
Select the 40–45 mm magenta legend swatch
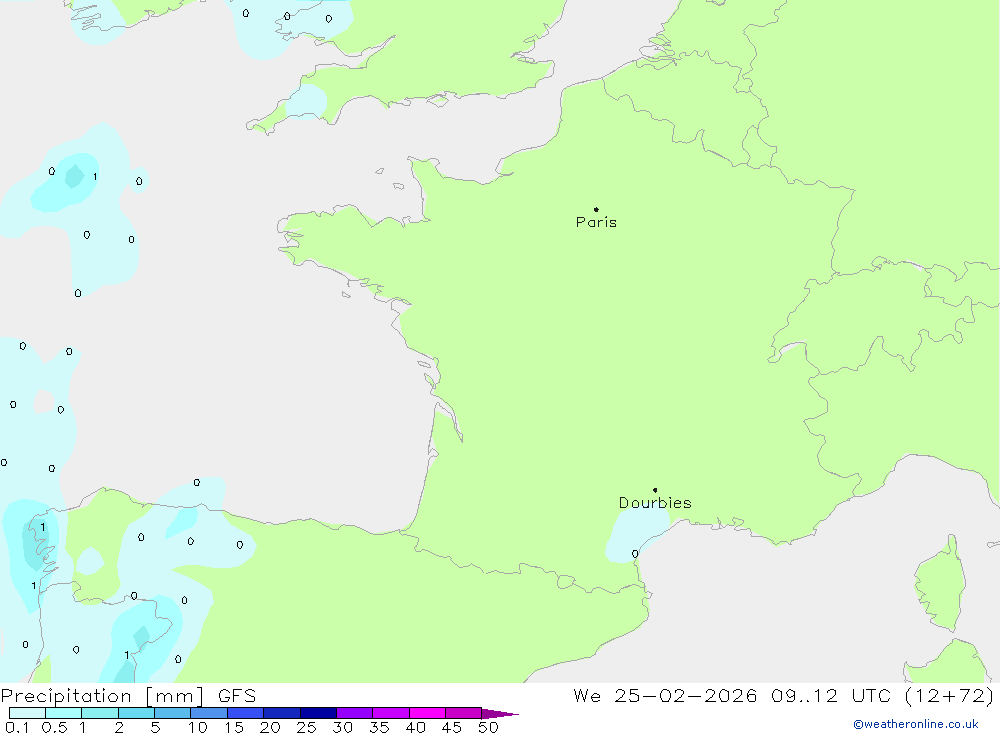click(427, 713)
